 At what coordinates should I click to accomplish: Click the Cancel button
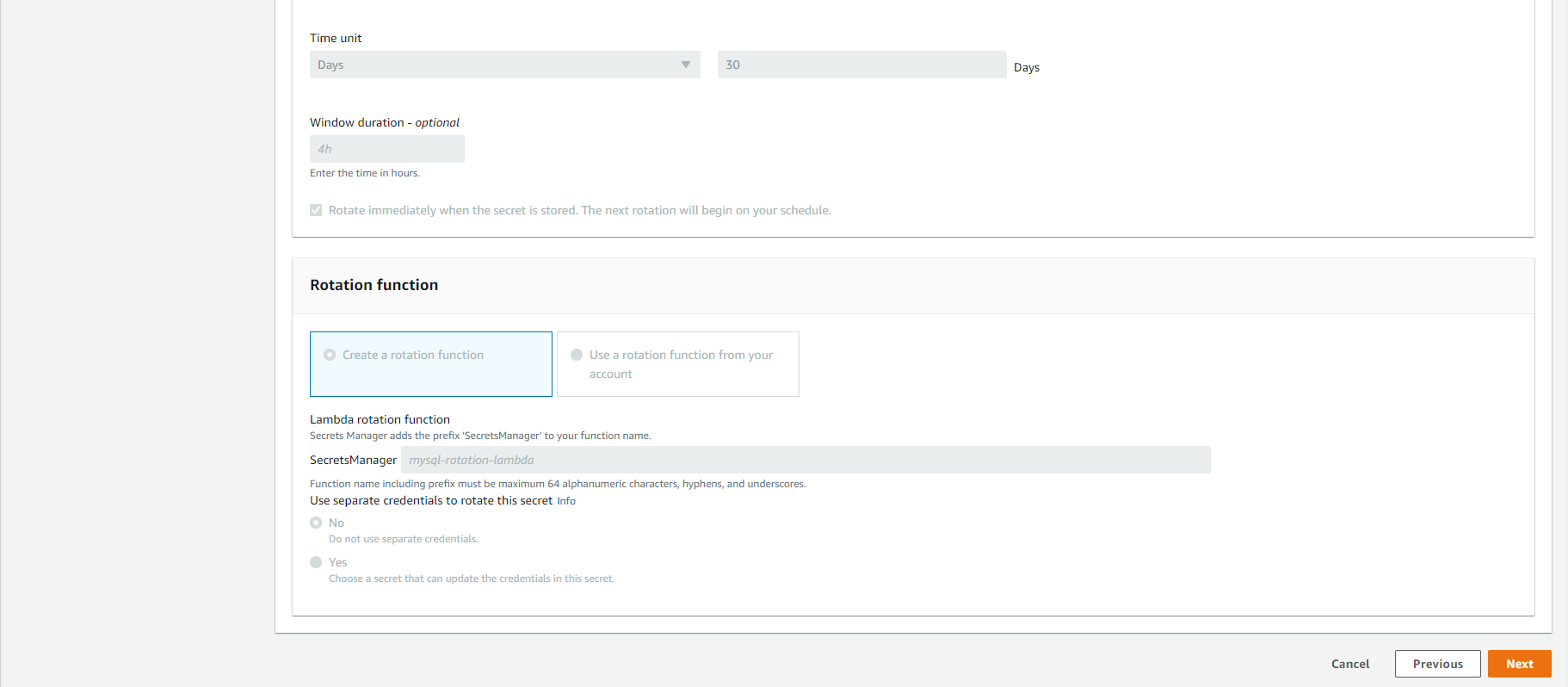[1350, 664]
